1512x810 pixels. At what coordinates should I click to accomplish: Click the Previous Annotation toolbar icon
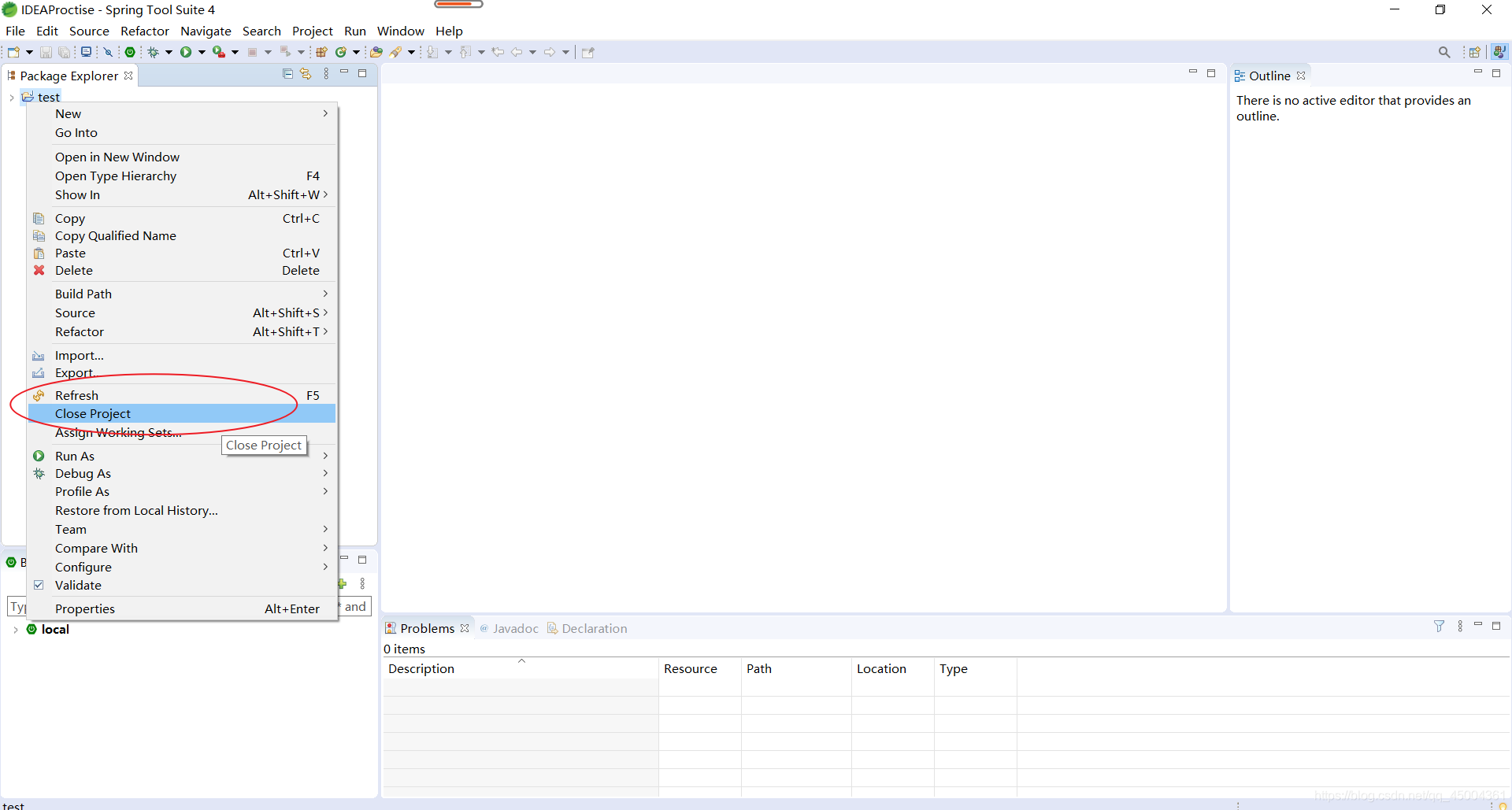coord(465,52)
